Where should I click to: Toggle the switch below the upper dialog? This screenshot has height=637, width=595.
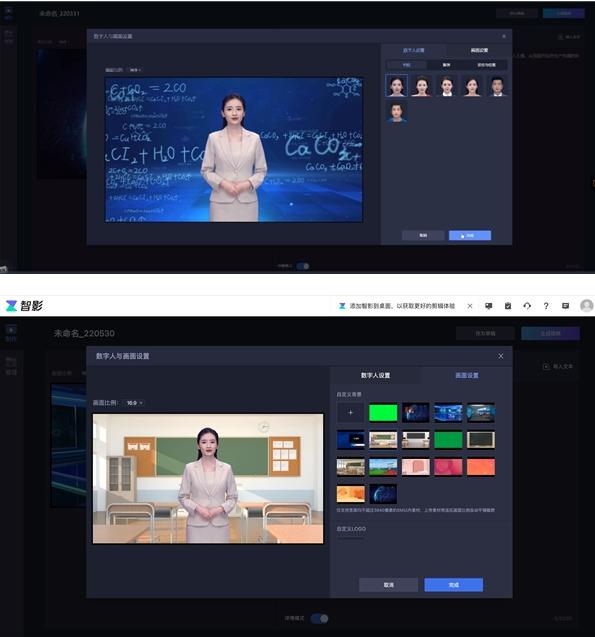click(x=303, y=266)
